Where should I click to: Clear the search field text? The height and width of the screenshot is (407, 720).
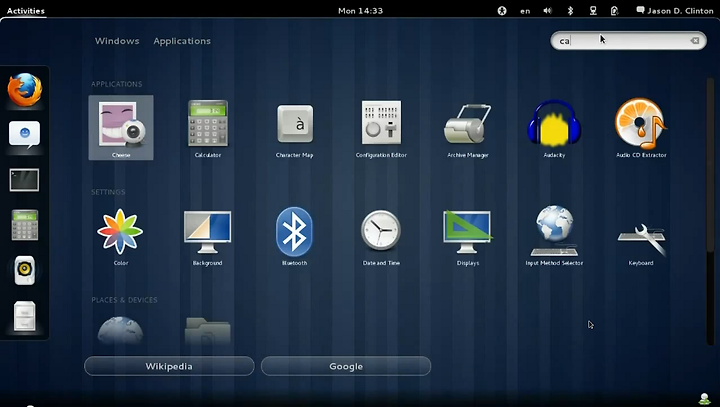(x=695, y=41)
